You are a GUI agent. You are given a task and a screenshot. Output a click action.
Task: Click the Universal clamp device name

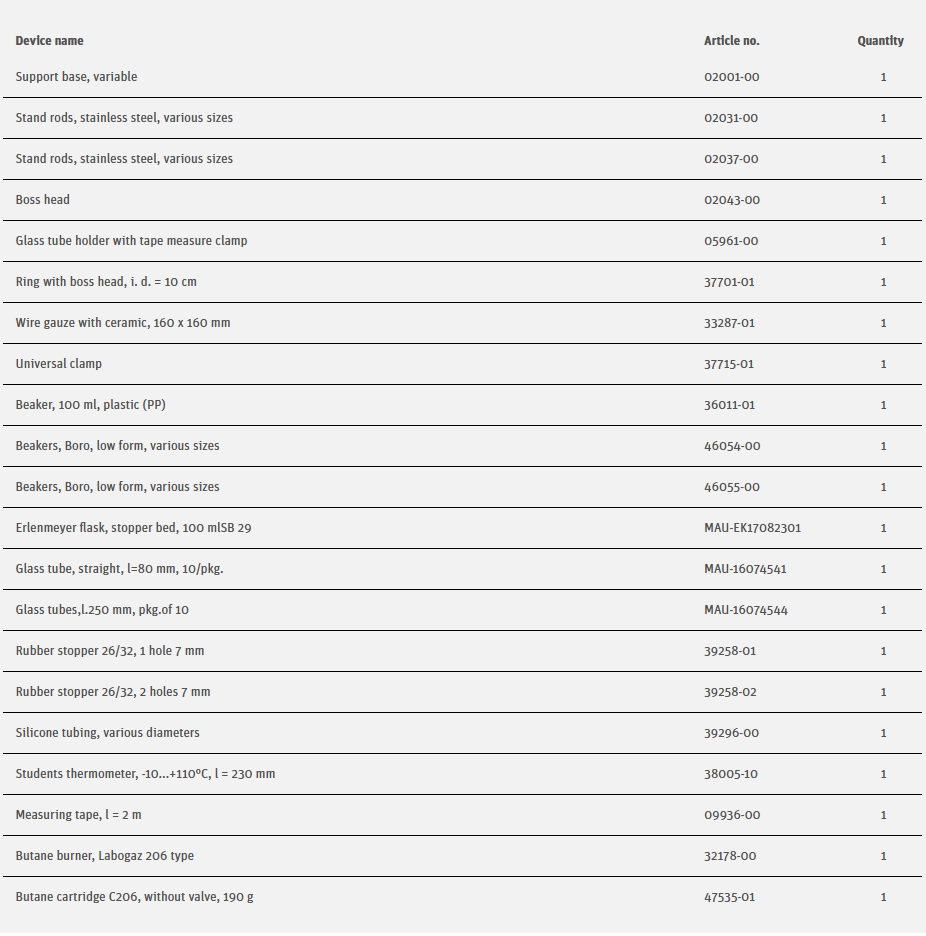[59, 364]
